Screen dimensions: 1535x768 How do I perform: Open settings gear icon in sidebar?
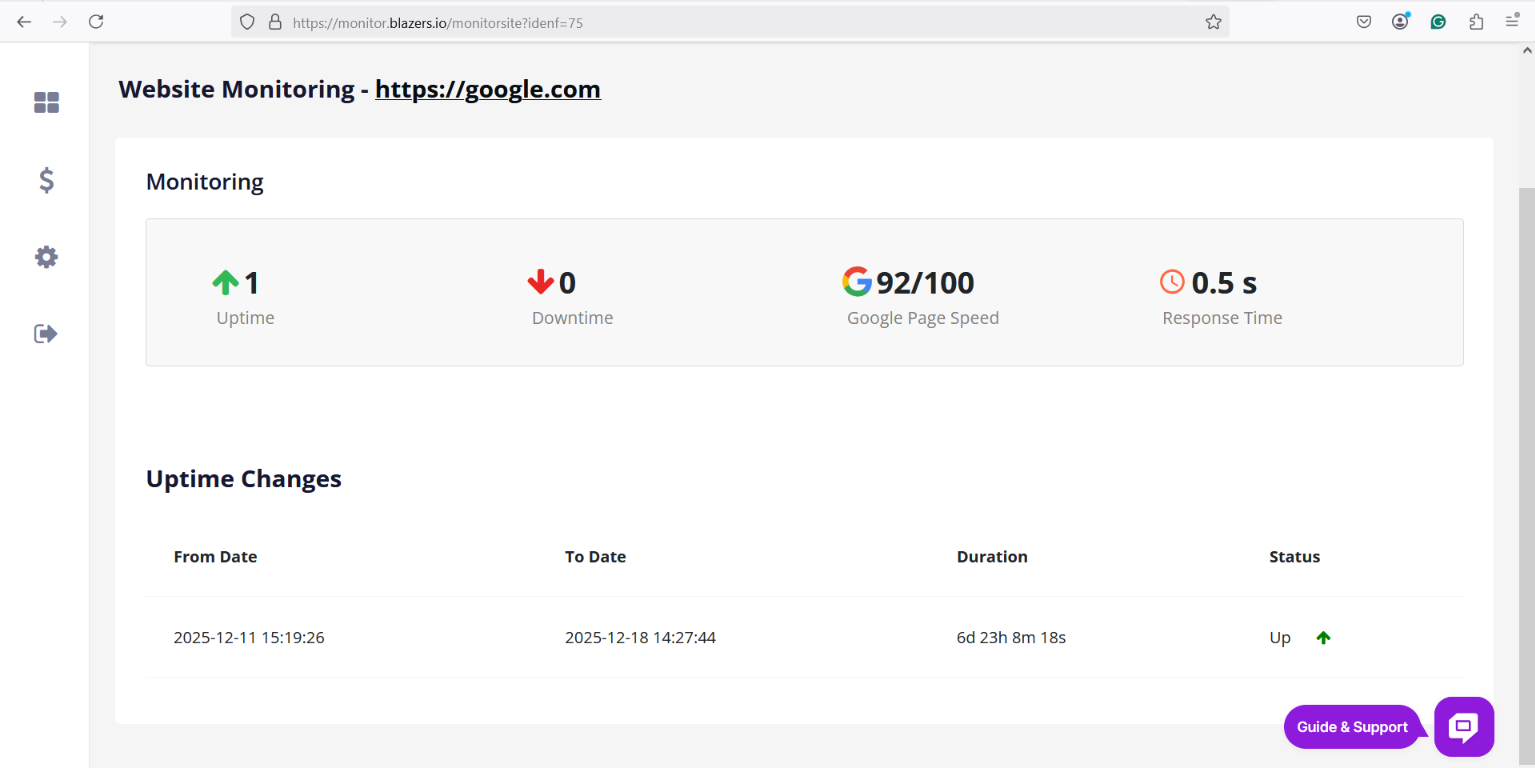(46, 257)
